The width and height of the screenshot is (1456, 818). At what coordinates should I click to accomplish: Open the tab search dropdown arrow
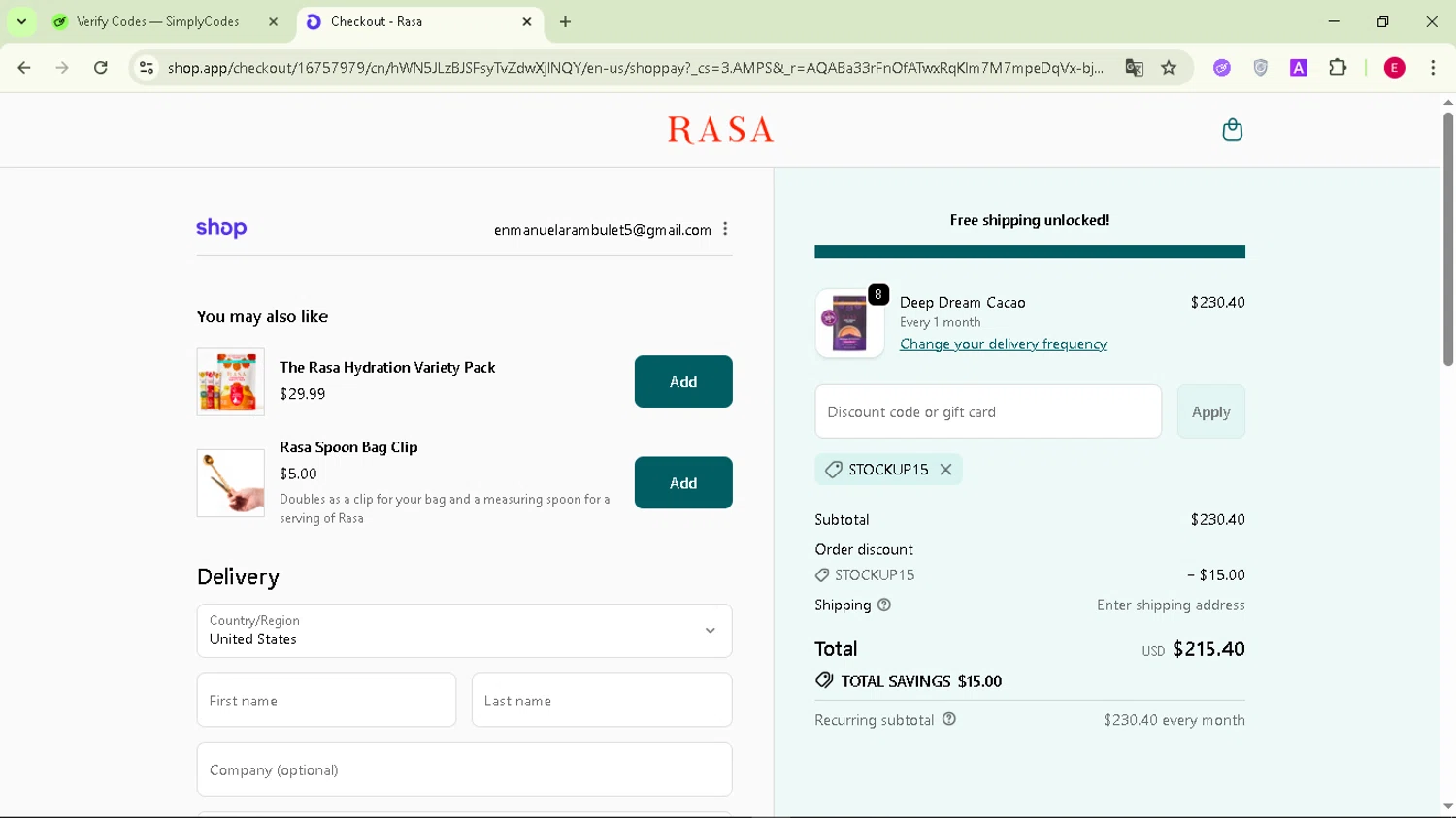(21, 21)
